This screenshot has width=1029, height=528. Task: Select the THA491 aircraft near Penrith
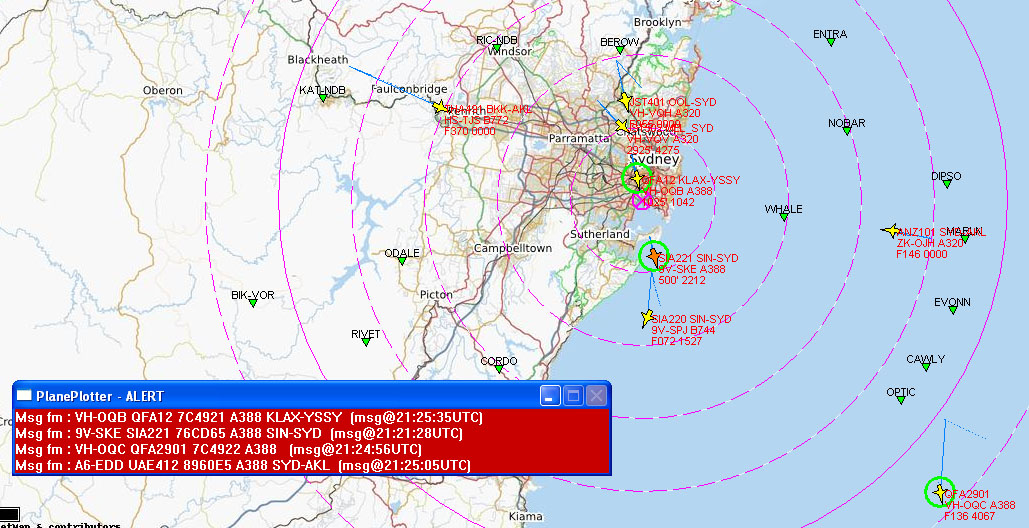440,107
